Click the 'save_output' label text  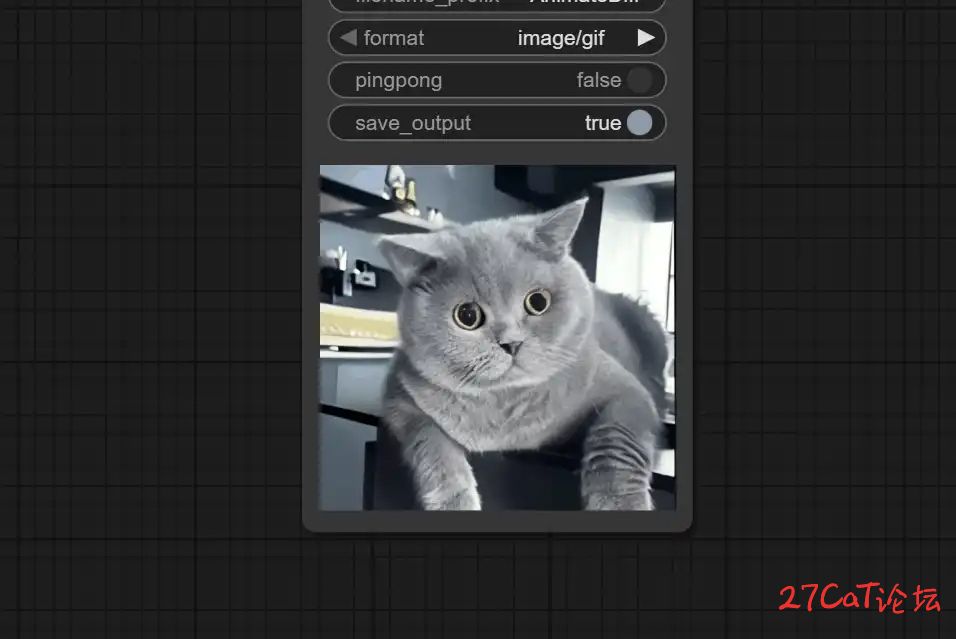coord(413,123)
